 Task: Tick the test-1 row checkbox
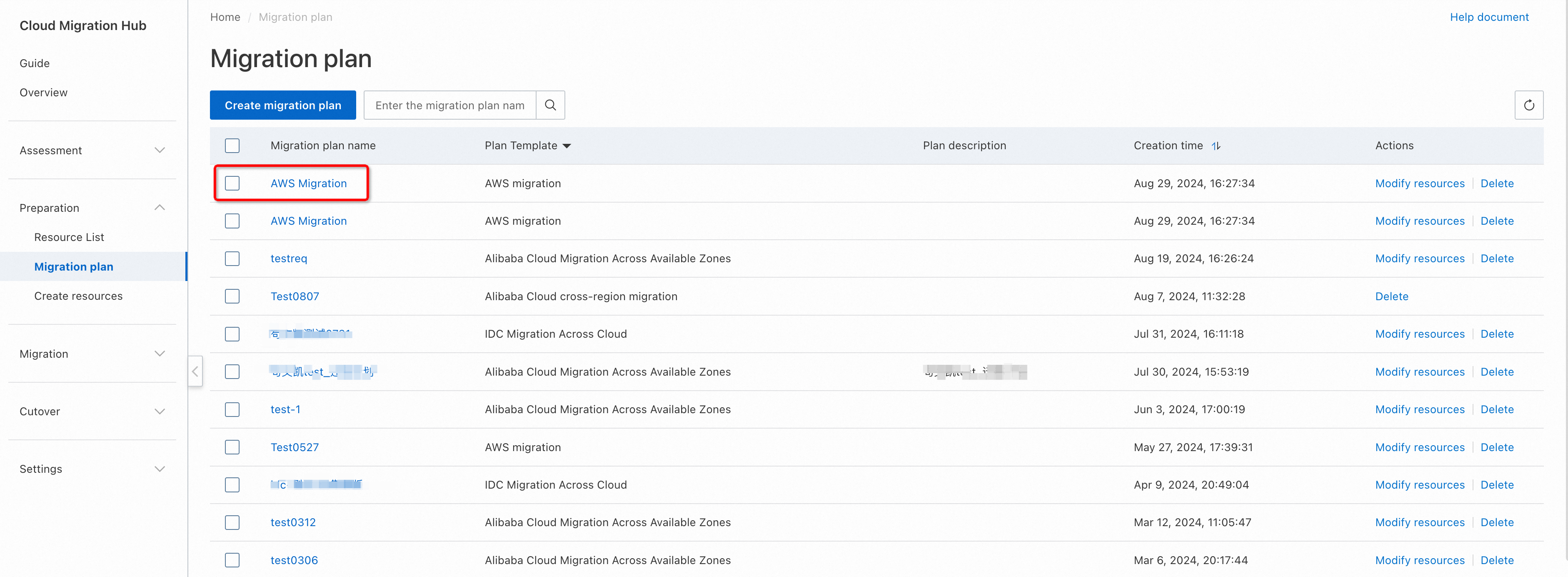pyautogui.click(x=232, y=409)
